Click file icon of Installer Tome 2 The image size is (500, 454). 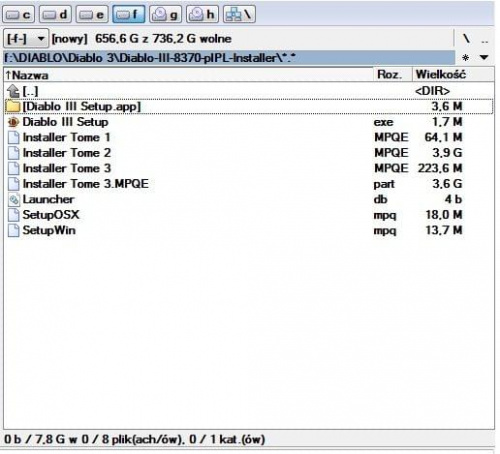pos(13,153)
